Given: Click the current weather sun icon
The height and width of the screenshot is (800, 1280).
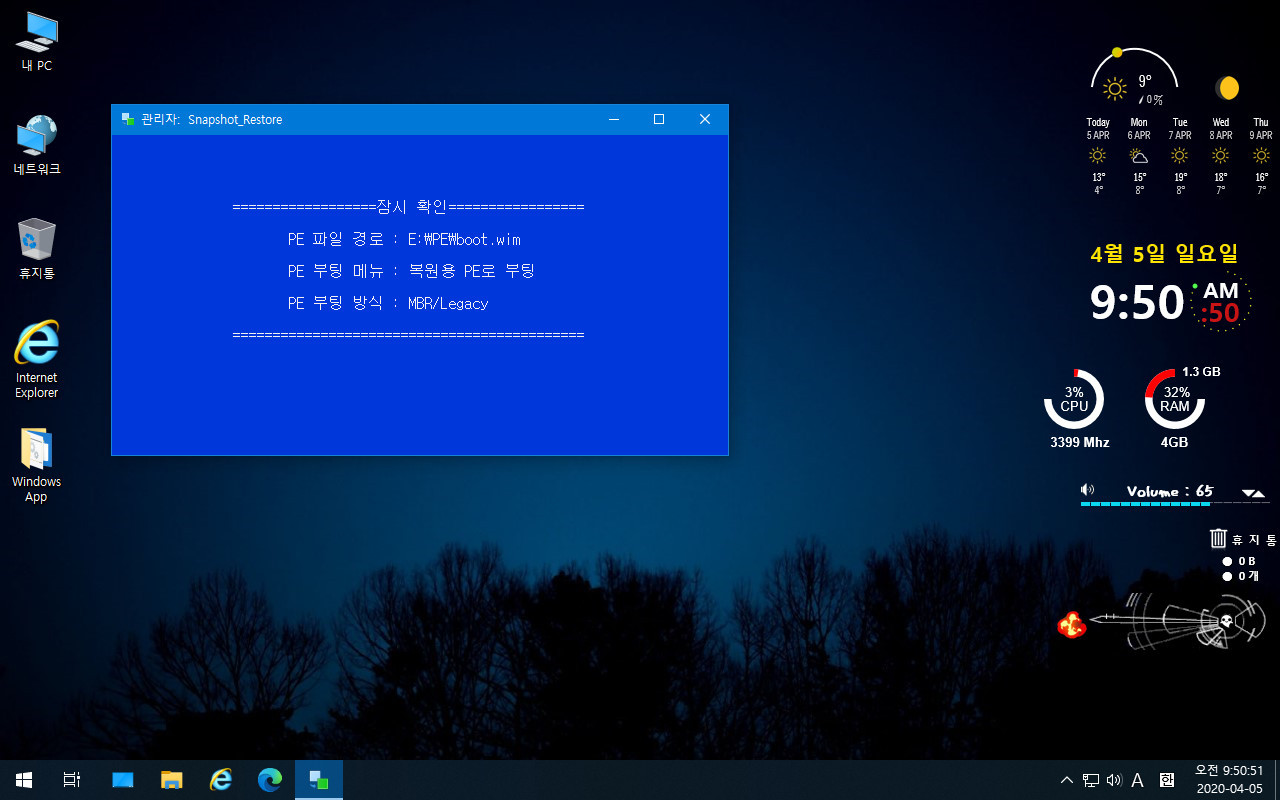Looking at the screenshot, I should click(x=1114, y=88).
